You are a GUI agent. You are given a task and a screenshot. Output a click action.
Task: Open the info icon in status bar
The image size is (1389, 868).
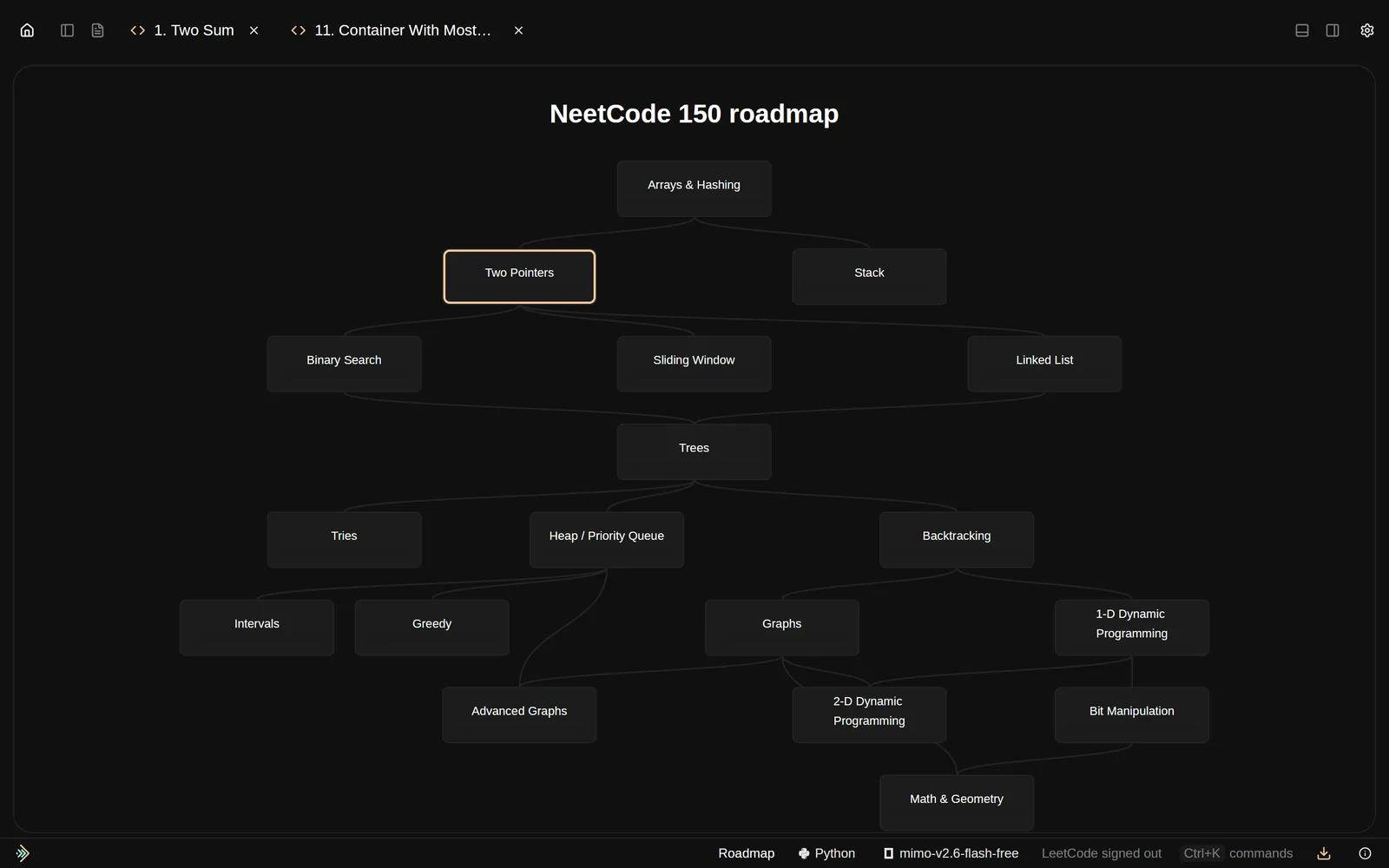point(1365,853)
